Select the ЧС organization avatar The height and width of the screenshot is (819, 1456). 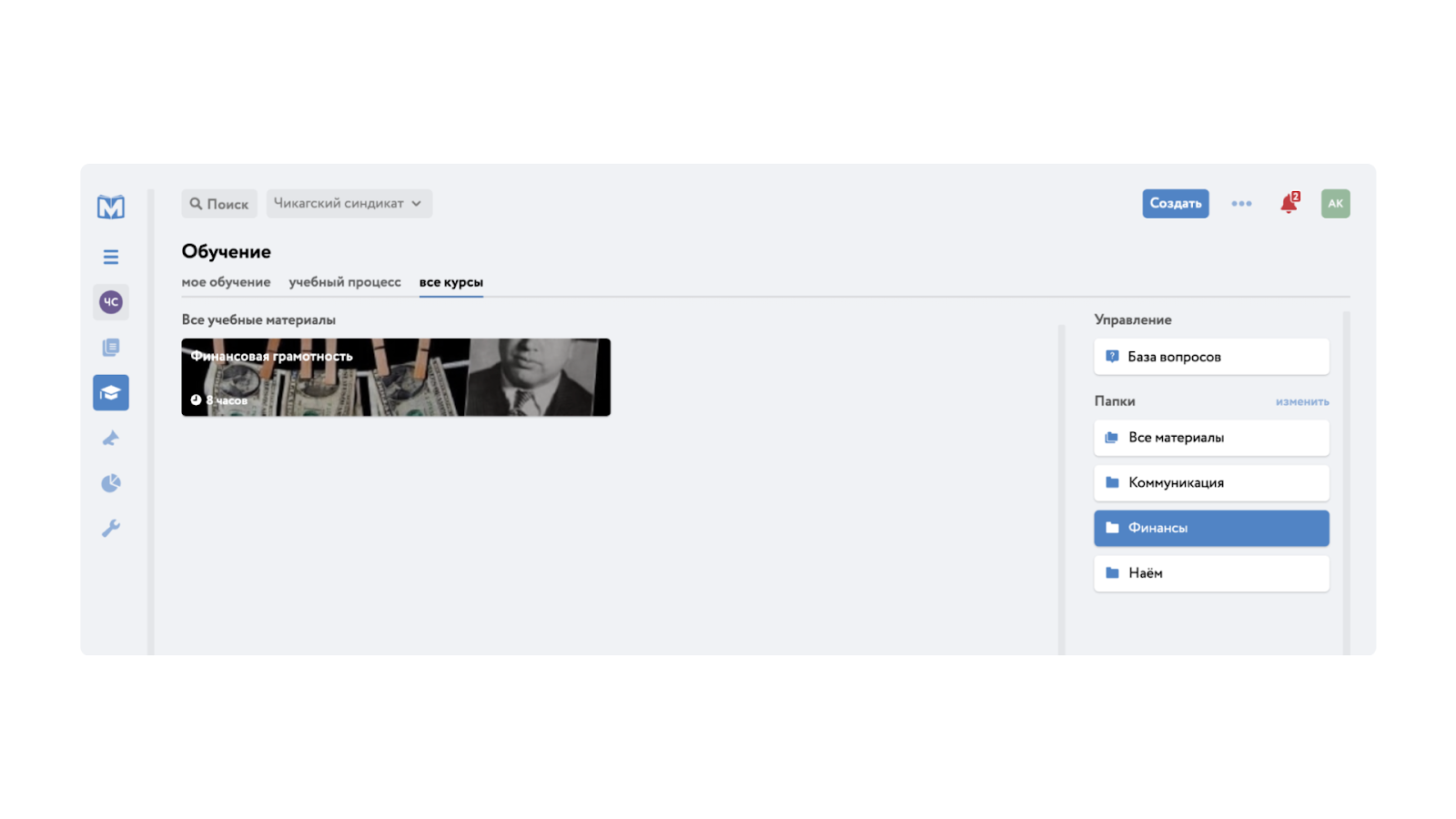pyautogui.click(x=111, y=302)
